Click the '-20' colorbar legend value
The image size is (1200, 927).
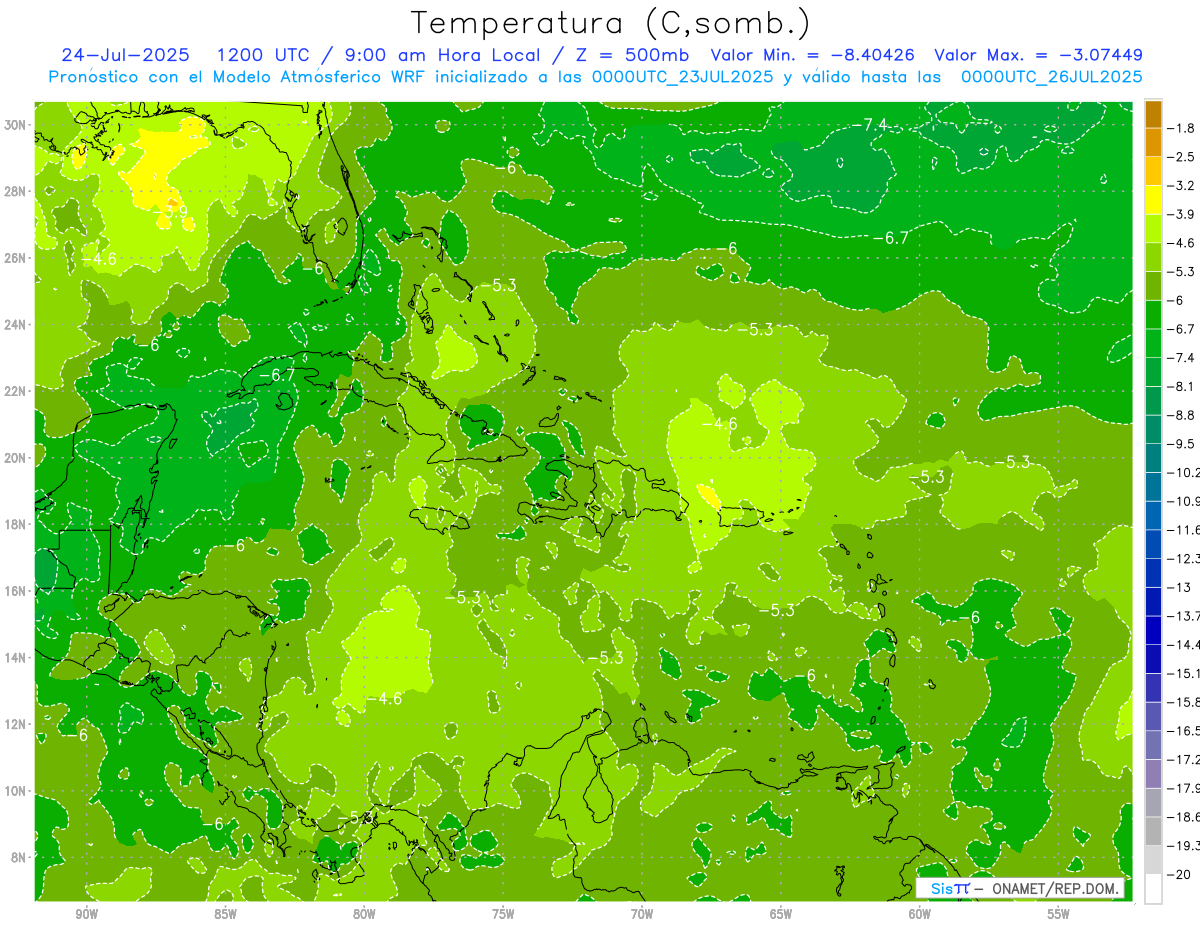pyautogui.click(x=1178, y=874)
